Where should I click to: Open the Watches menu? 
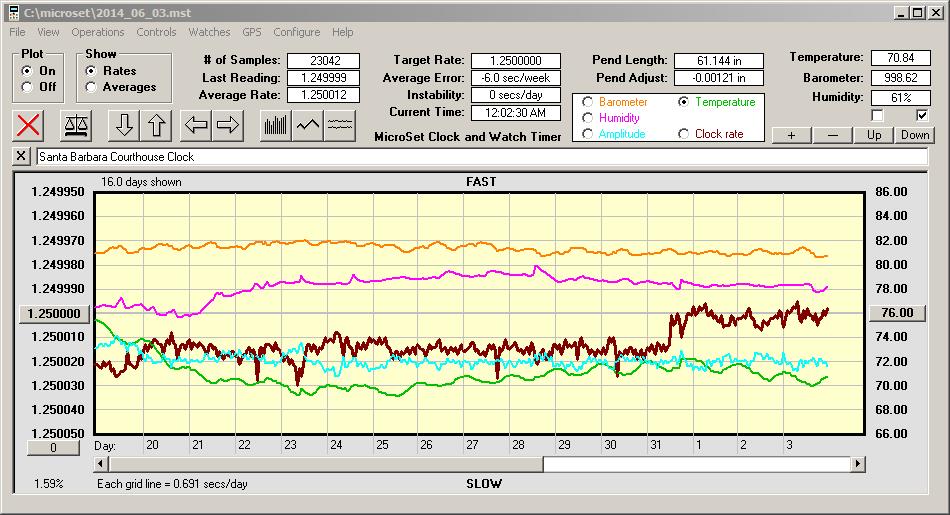(x=209, y=32)
